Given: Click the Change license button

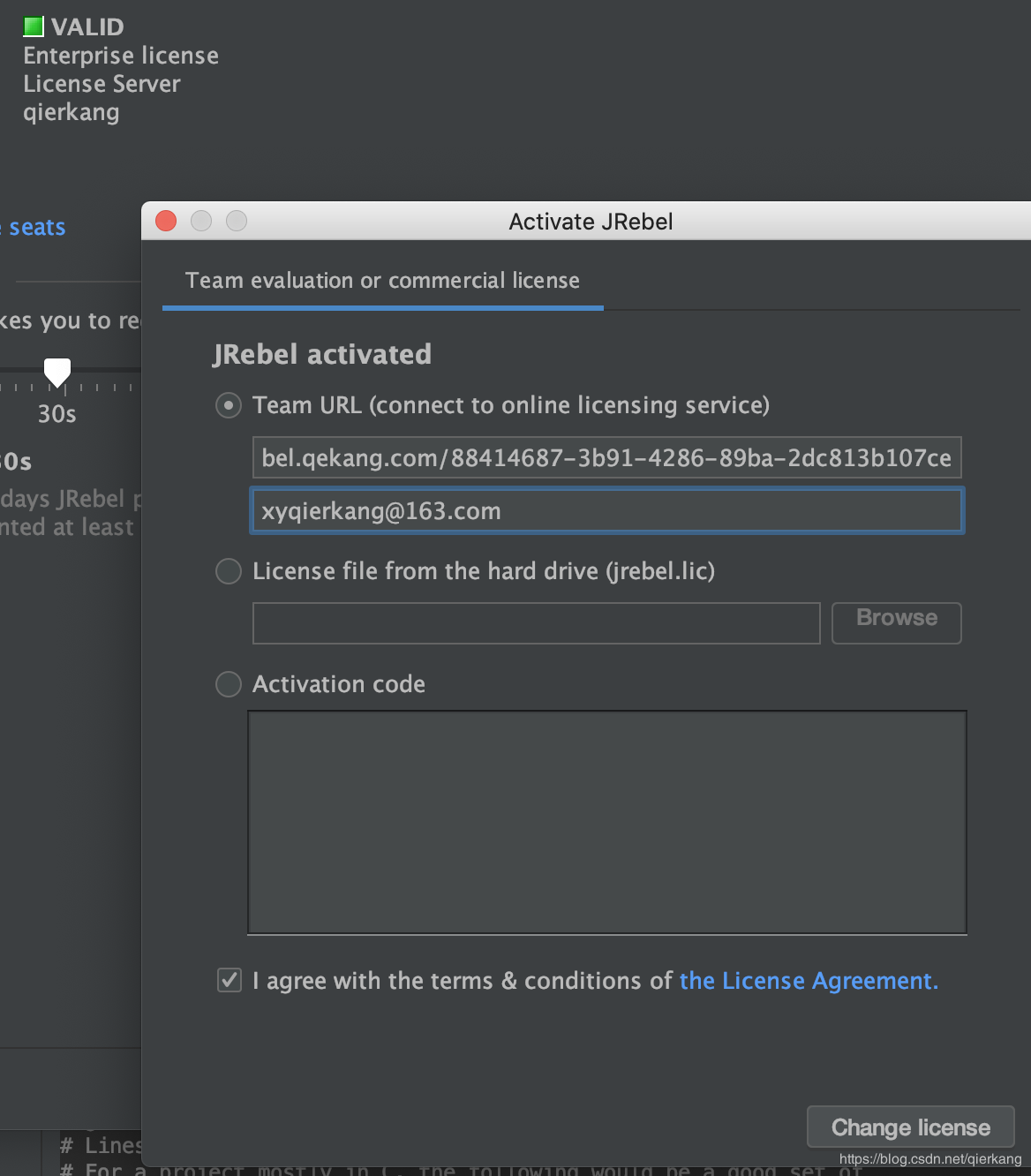Looking at the screenshot, I should [911, 1127].
